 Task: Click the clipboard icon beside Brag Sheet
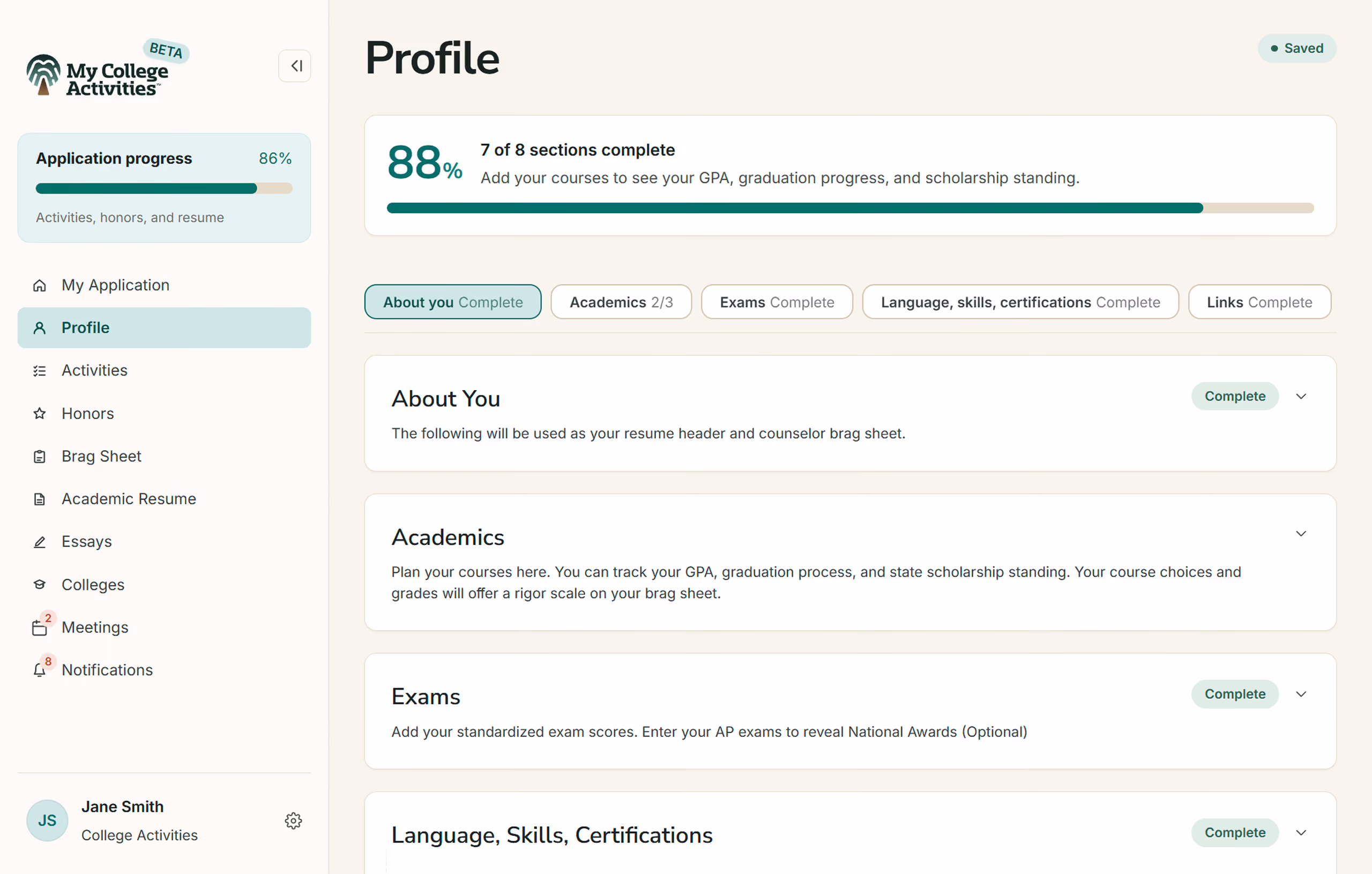(x=39, y=457)
